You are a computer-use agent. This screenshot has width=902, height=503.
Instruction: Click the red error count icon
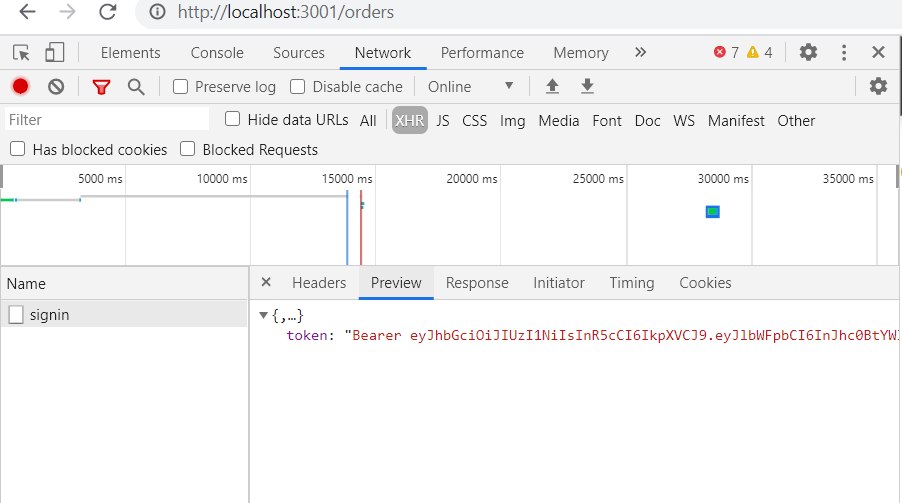[x=720, y=52]
